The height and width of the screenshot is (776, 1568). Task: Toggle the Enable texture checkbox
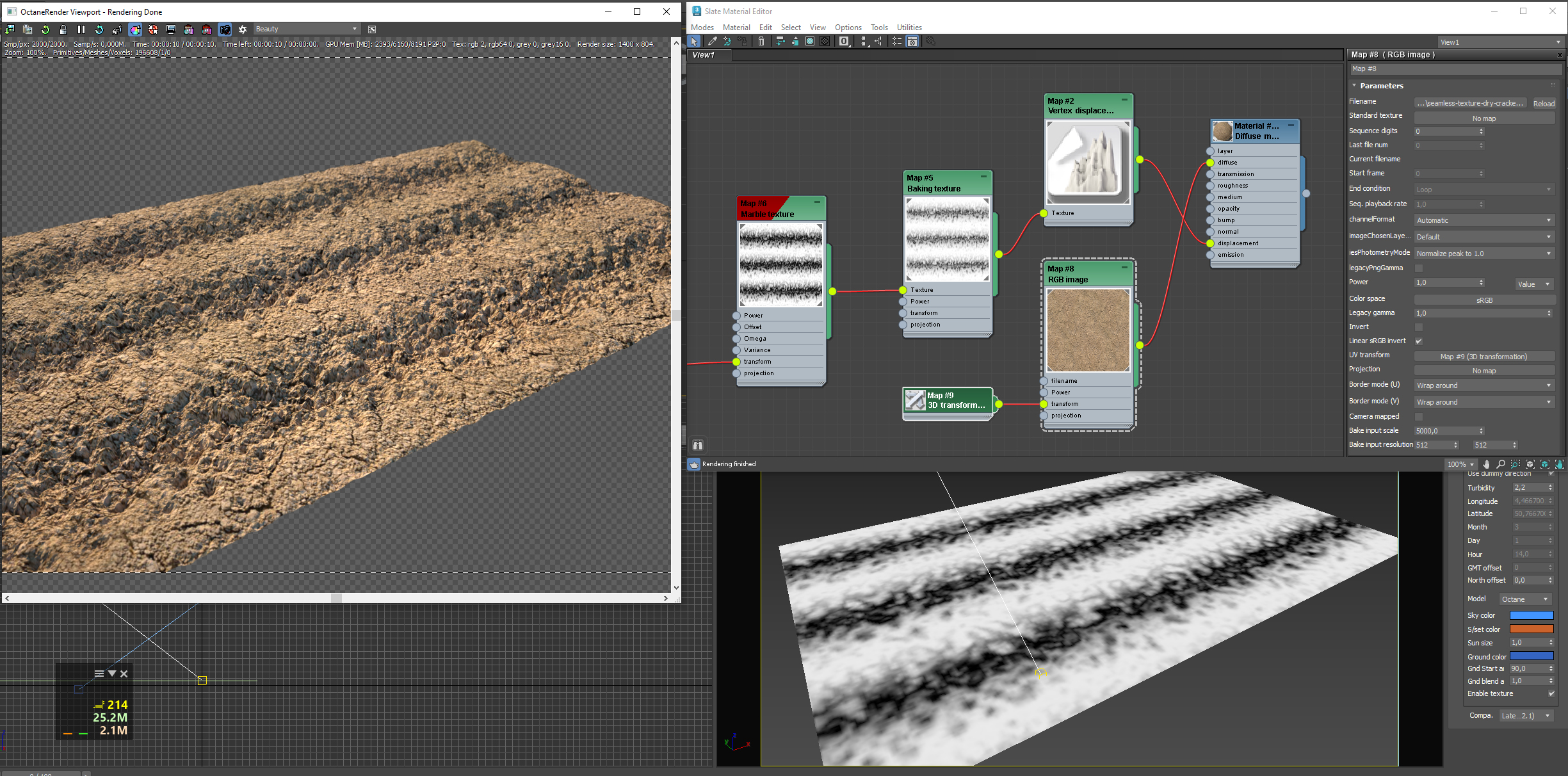coord(1551,694)
